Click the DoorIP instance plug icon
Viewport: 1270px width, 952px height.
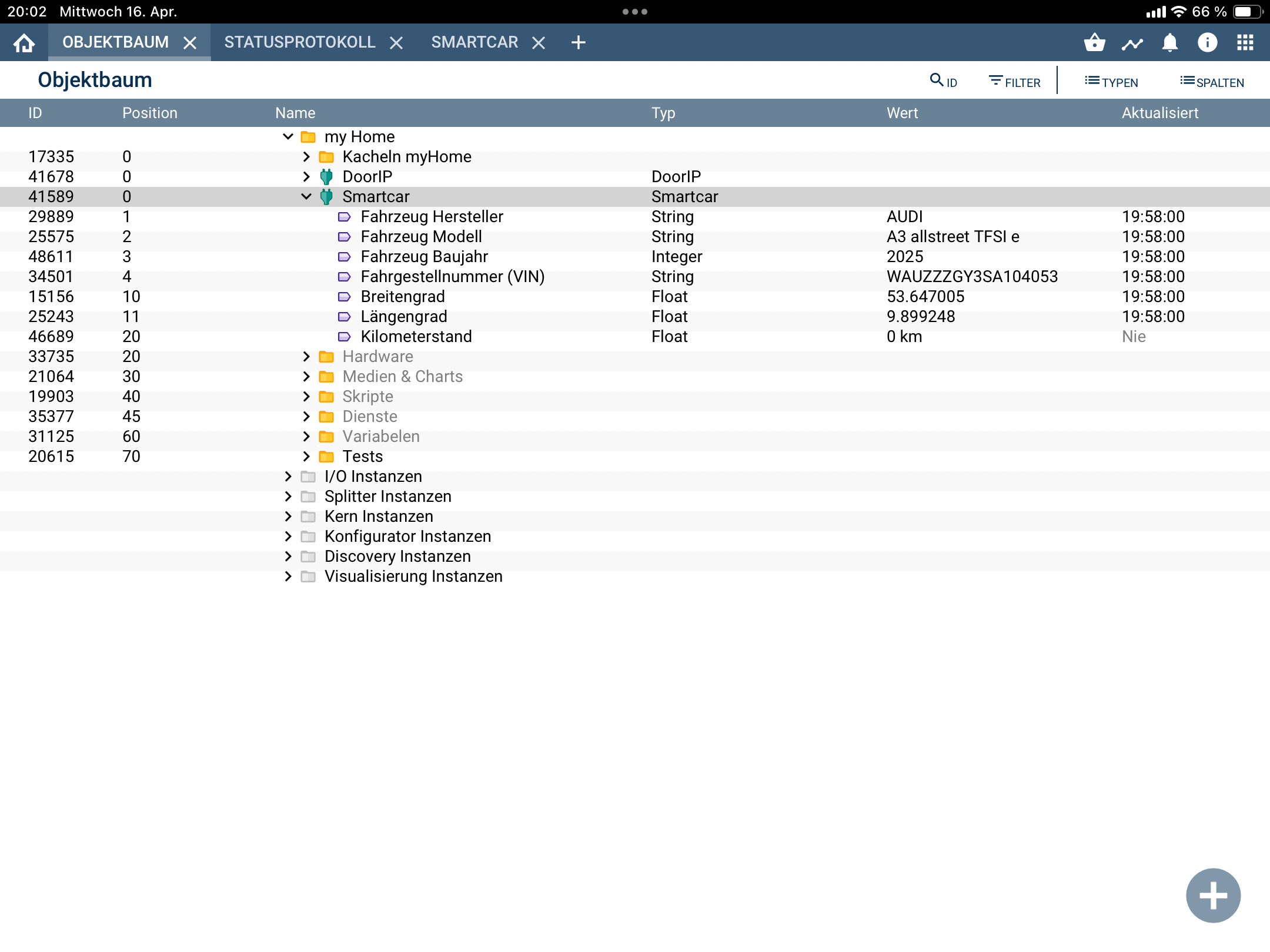point(326,176)
